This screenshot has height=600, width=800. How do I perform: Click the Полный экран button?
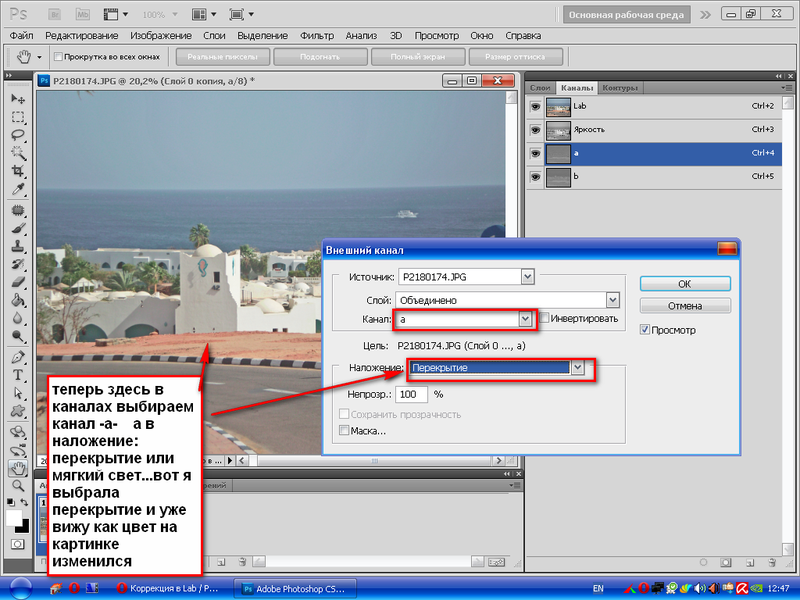418,57
